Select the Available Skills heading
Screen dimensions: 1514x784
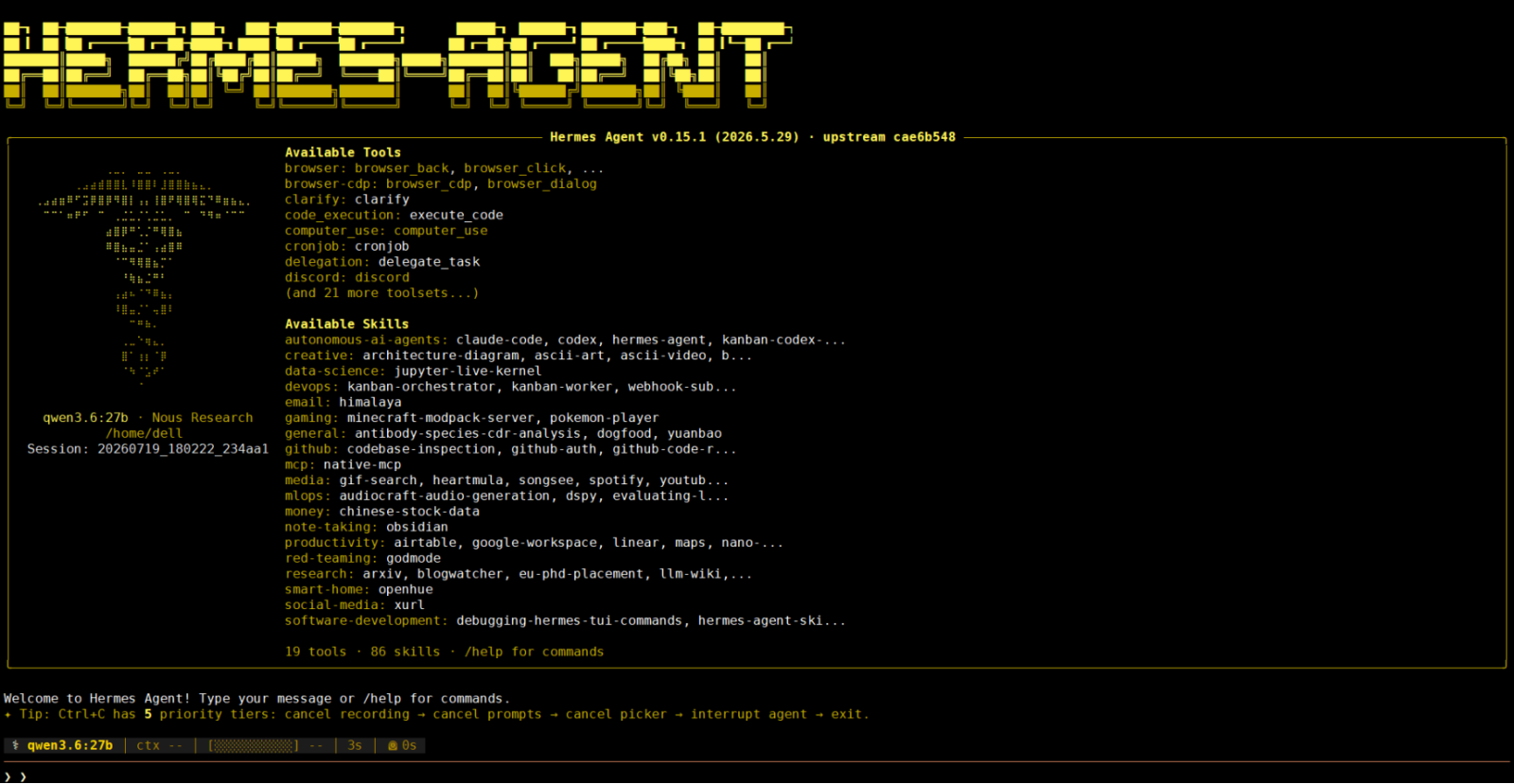point(346,323)
